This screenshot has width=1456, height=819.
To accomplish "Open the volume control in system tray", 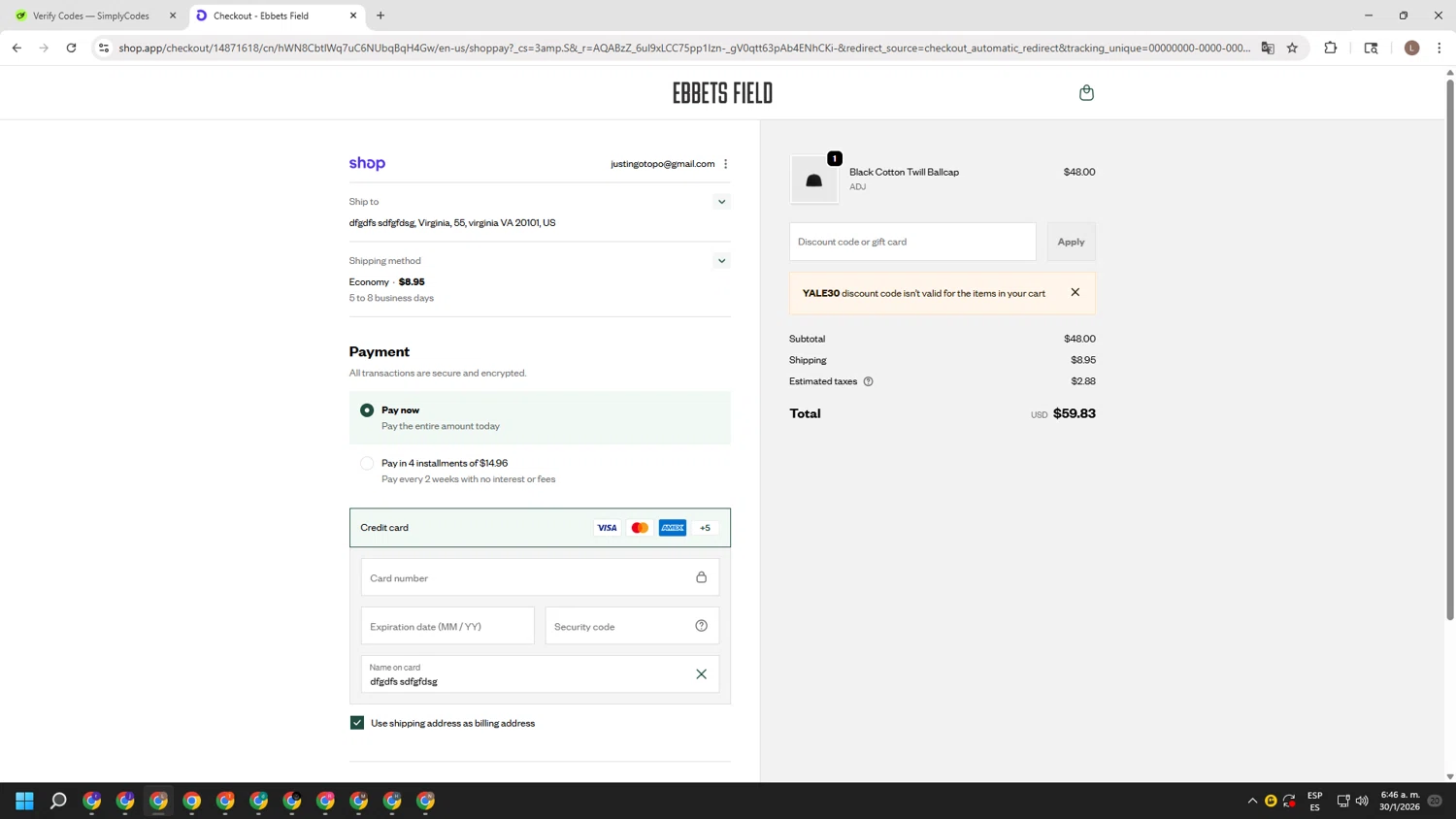I will click(1362, 801).
